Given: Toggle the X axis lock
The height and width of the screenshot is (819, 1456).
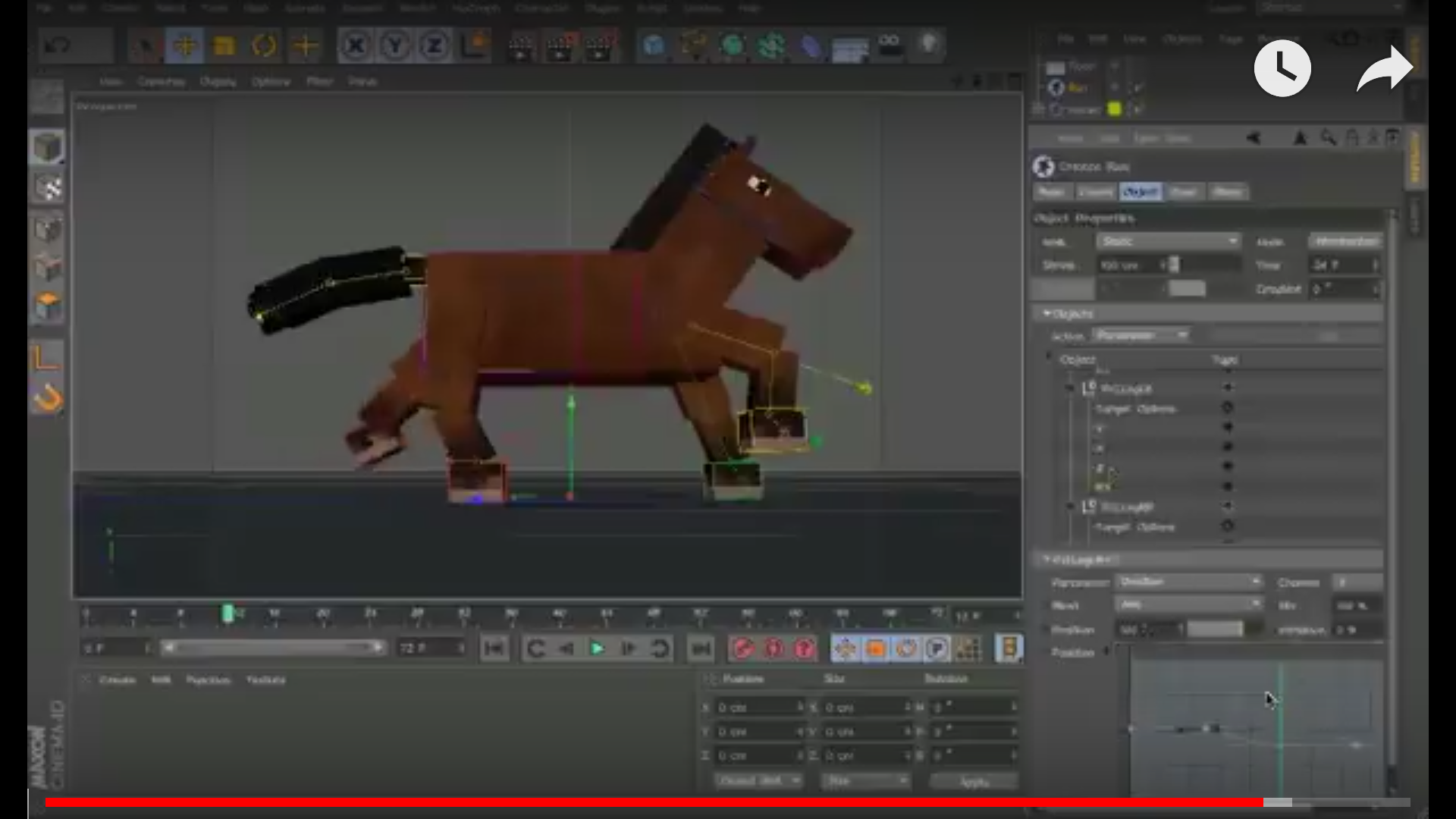Looking at the screenshot, I should click(x=355, y=46).
